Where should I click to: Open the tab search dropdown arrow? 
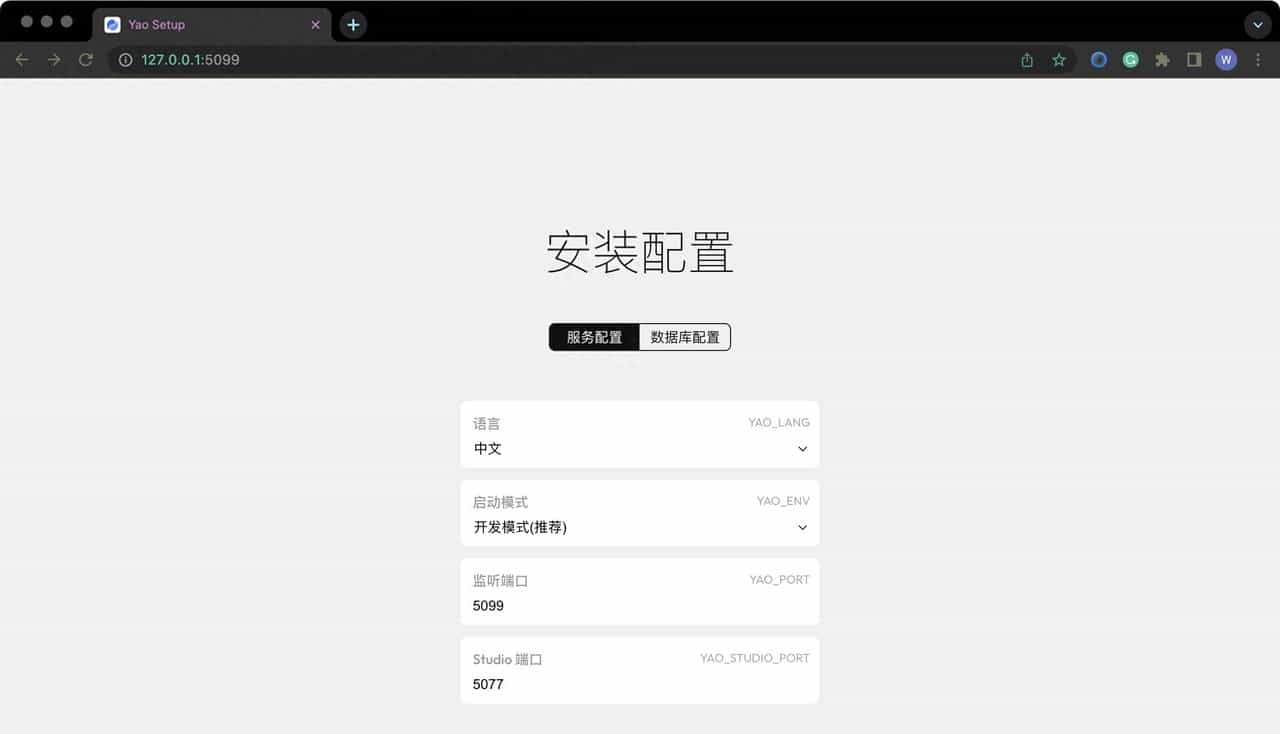[x=1258, y=25]
